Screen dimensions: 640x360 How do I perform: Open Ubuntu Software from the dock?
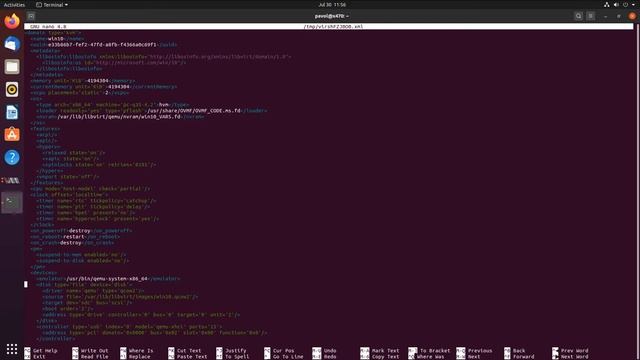[12, 135]
